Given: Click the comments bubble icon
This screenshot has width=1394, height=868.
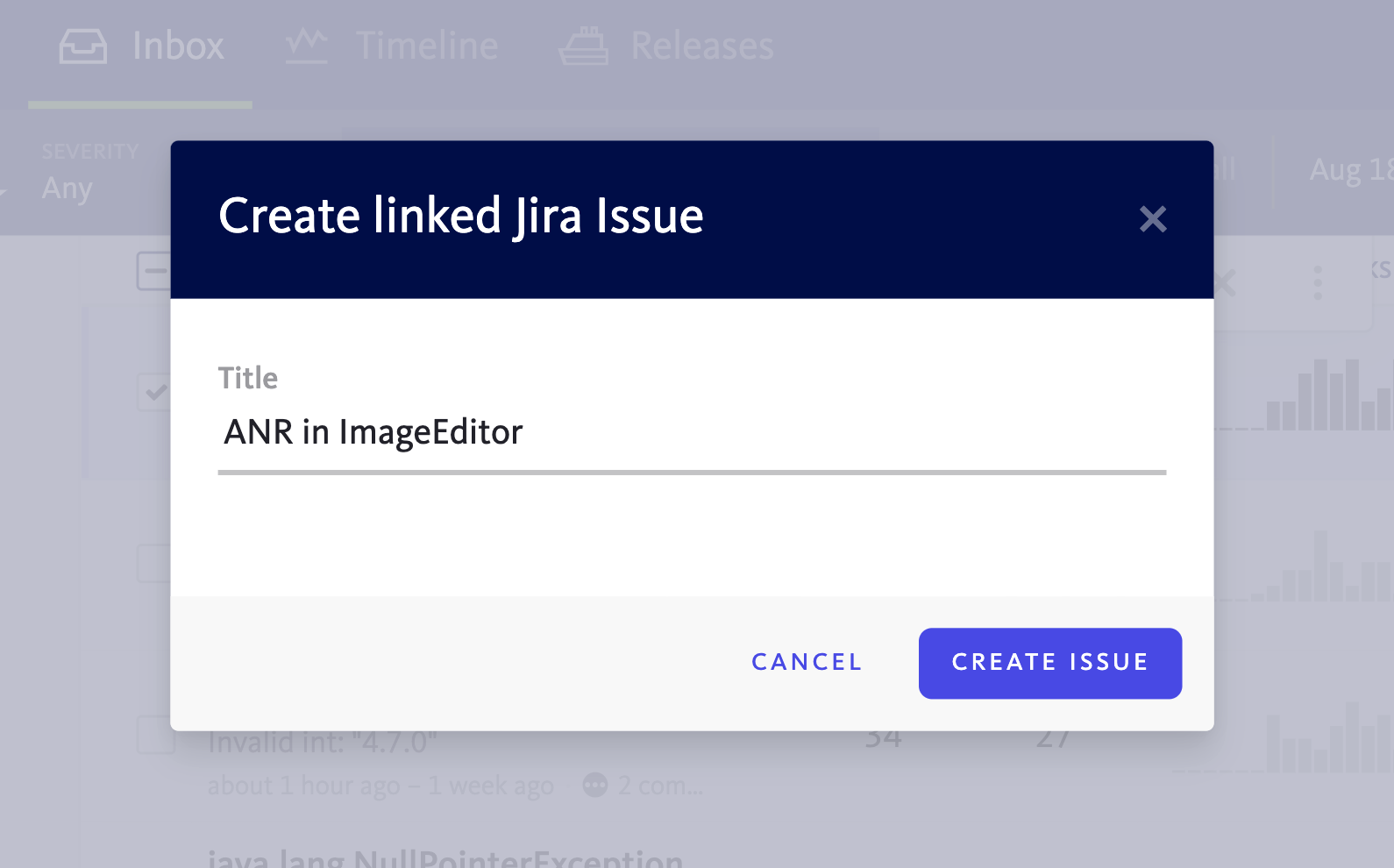Looking at the screenshot, I should coord(595,785).
